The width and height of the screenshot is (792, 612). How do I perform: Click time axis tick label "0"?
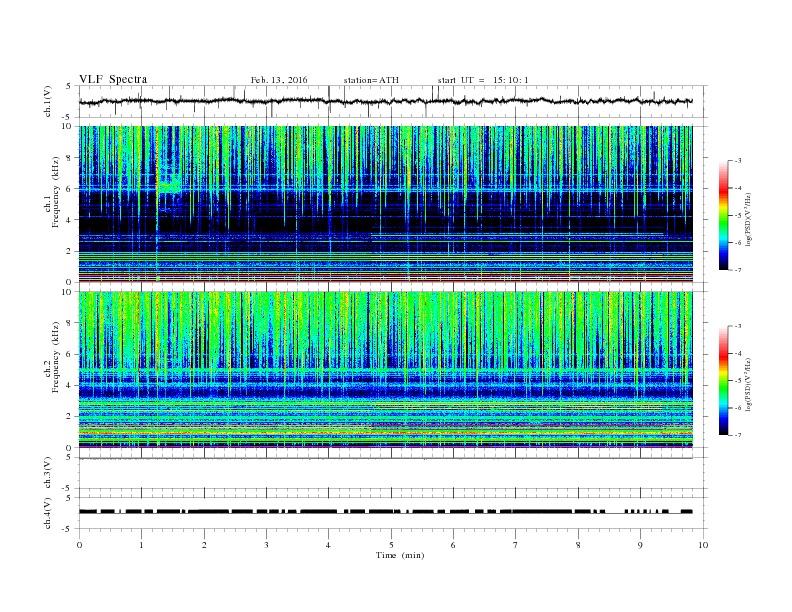click(79, 545)
